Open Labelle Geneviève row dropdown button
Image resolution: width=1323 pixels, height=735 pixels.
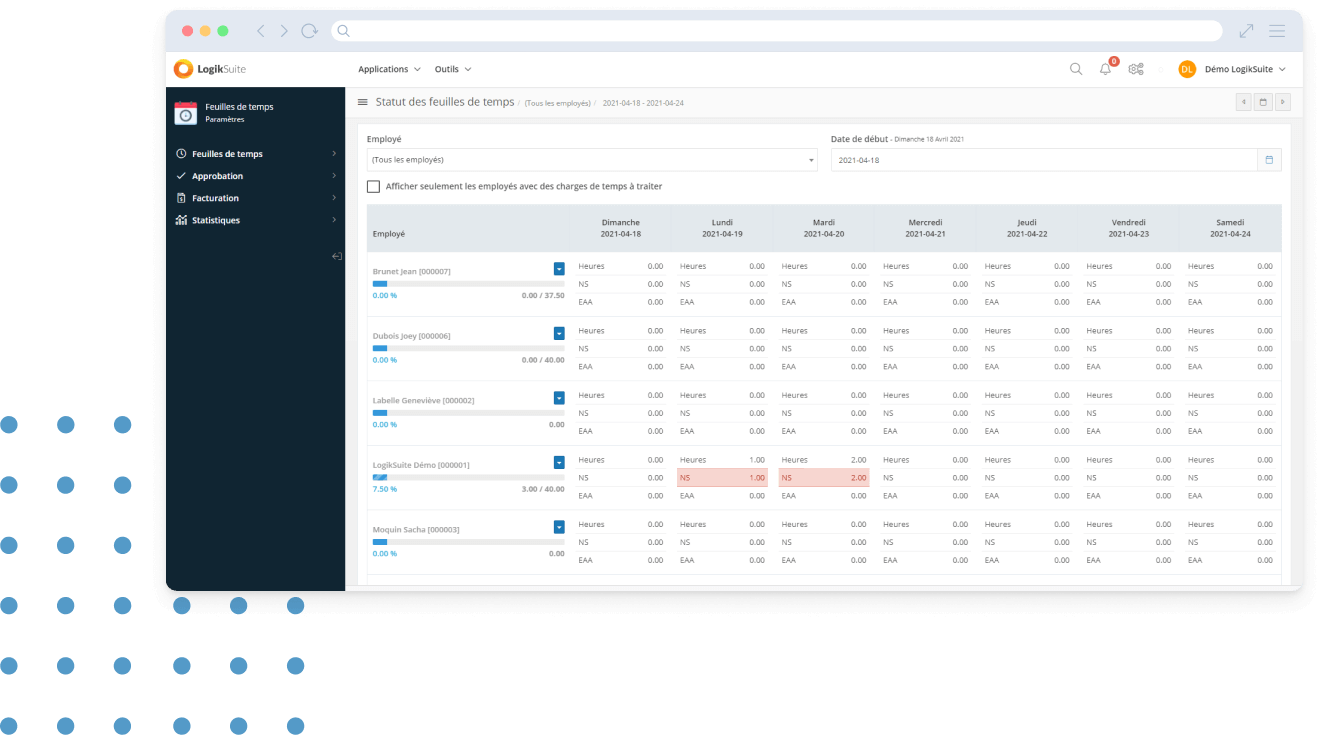(x=559, y=398)
